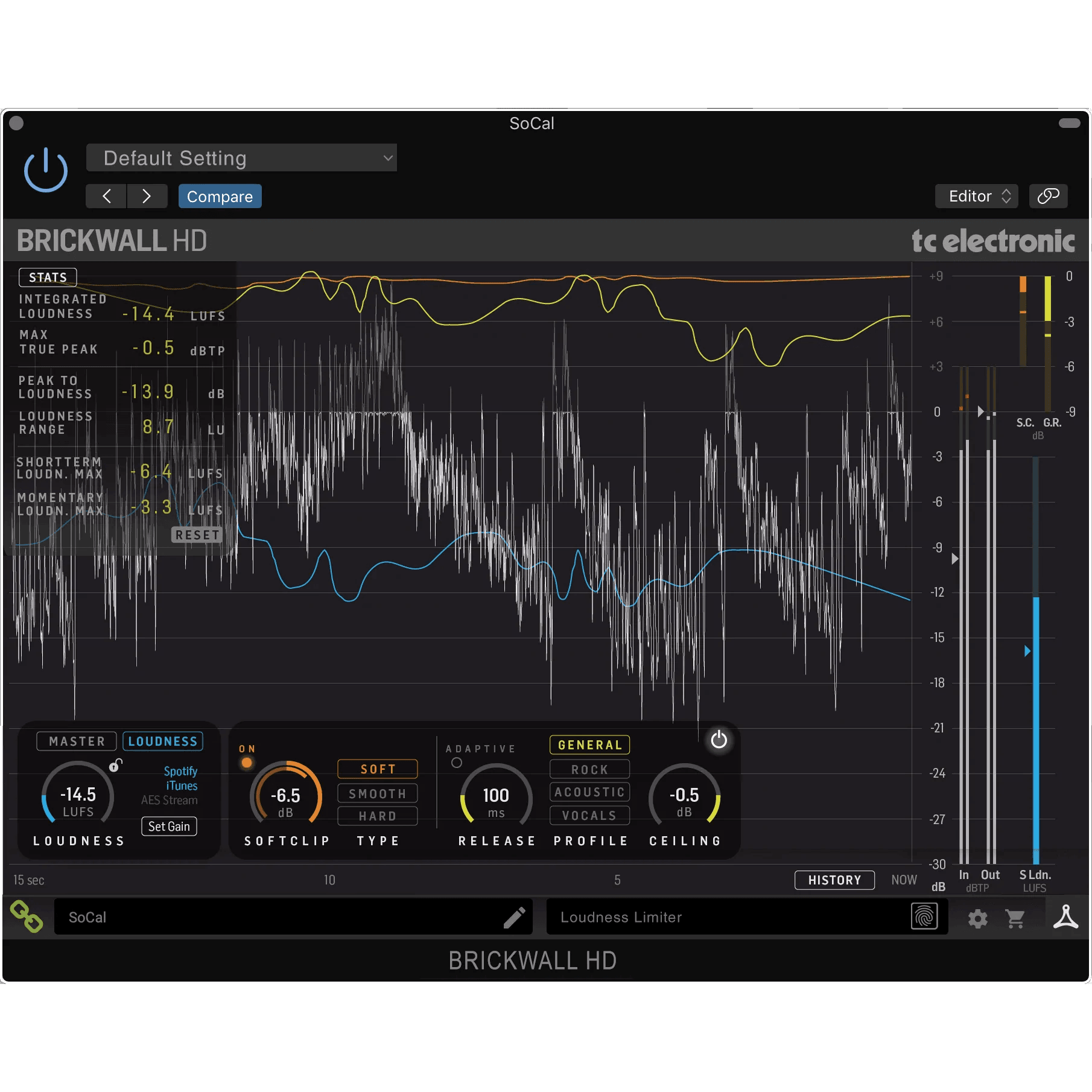
Task: Click the pencil edit icon next to SoCal
Action: (x=515, y=916)
